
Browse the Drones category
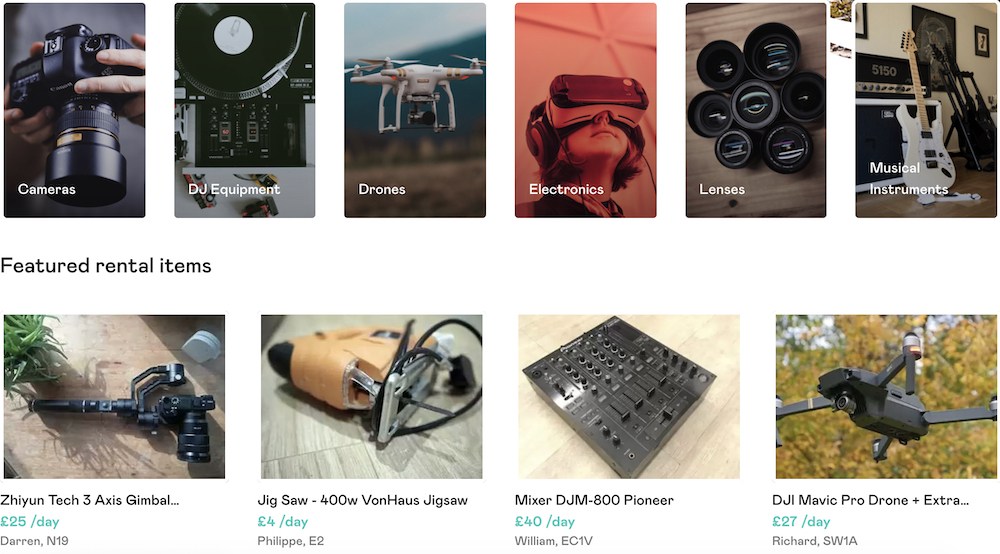(415, 110)
